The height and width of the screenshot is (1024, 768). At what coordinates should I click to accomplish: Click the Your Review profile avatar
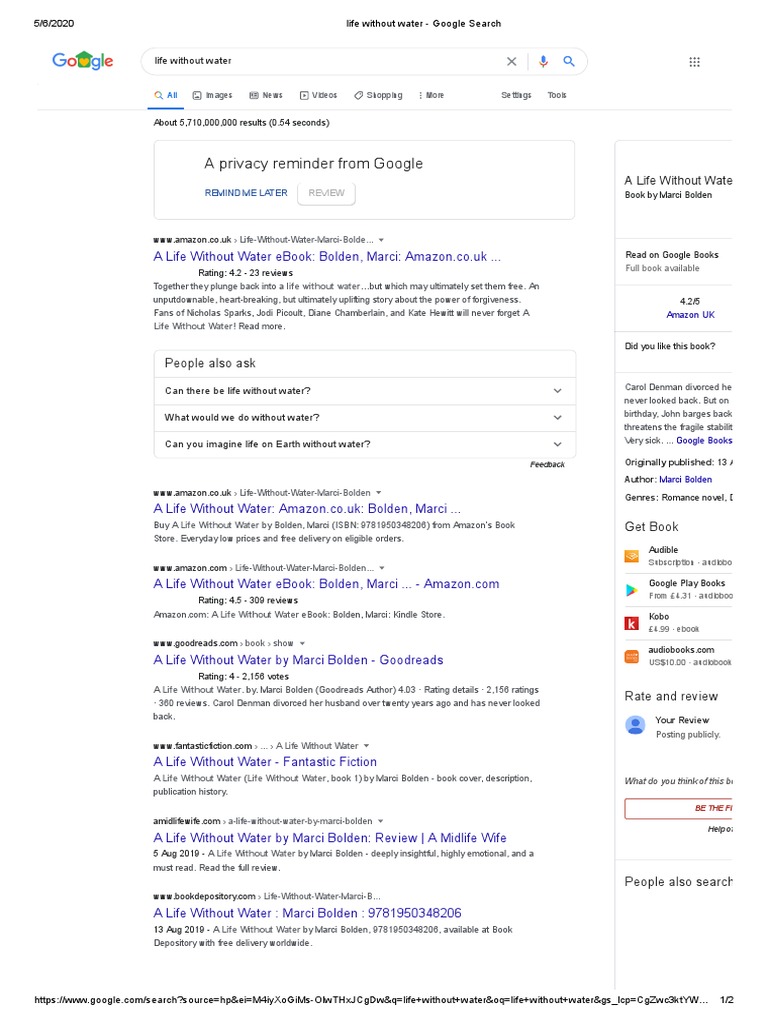click(635, 725)
